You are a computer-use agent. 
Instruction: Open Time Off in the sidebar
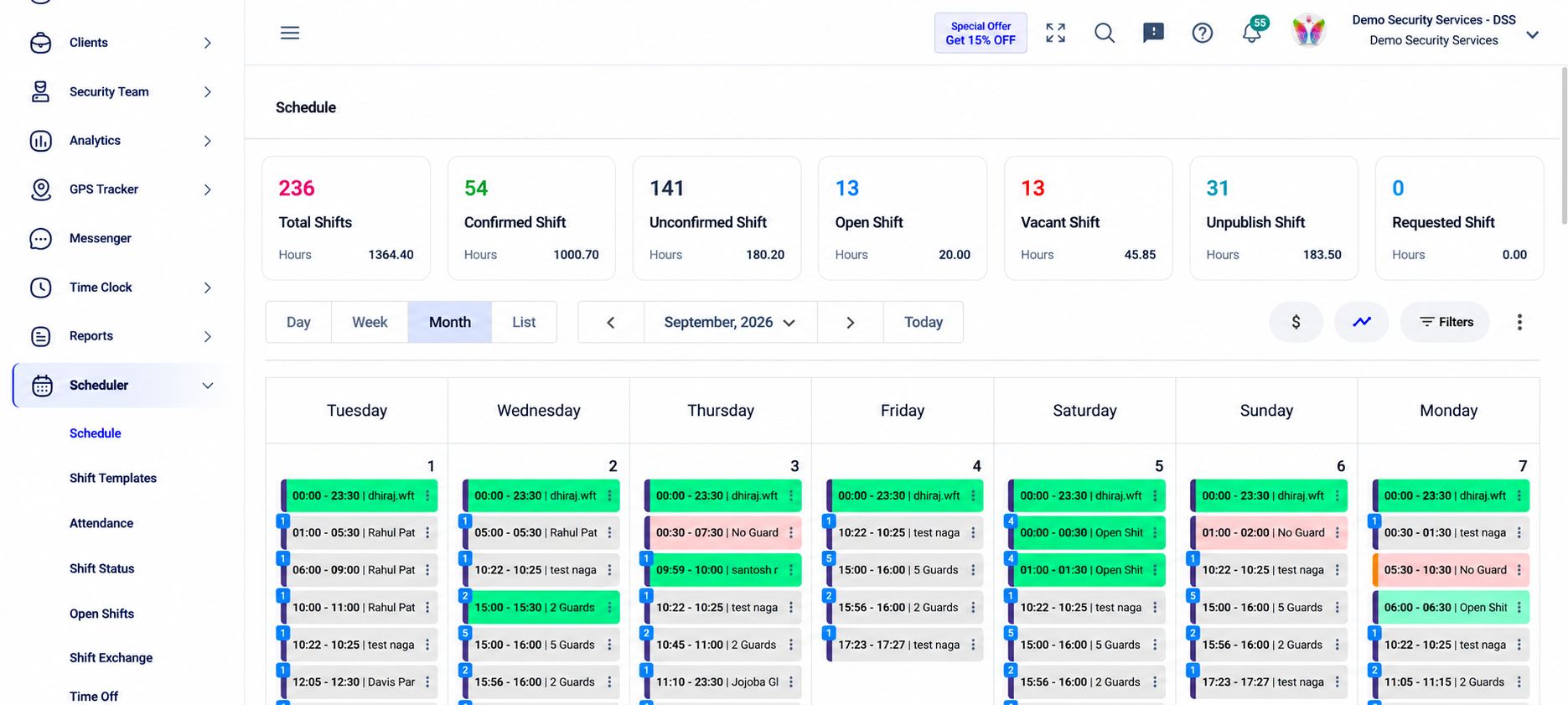[x=94, y=697]
